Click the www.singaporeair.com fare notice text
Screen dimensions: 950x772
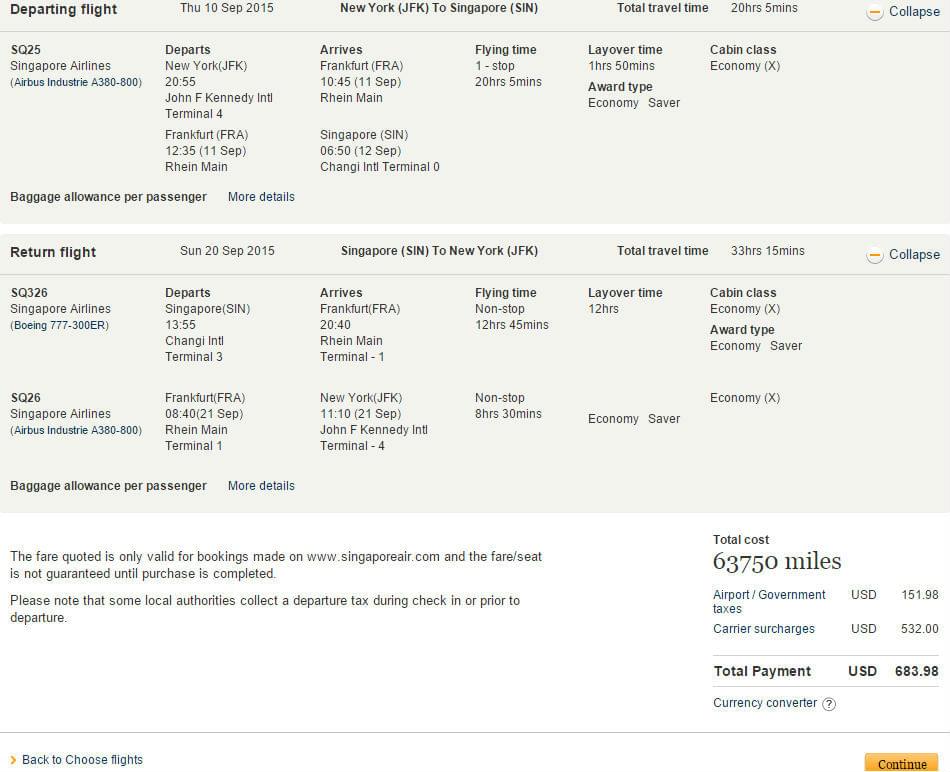(276, 565)
